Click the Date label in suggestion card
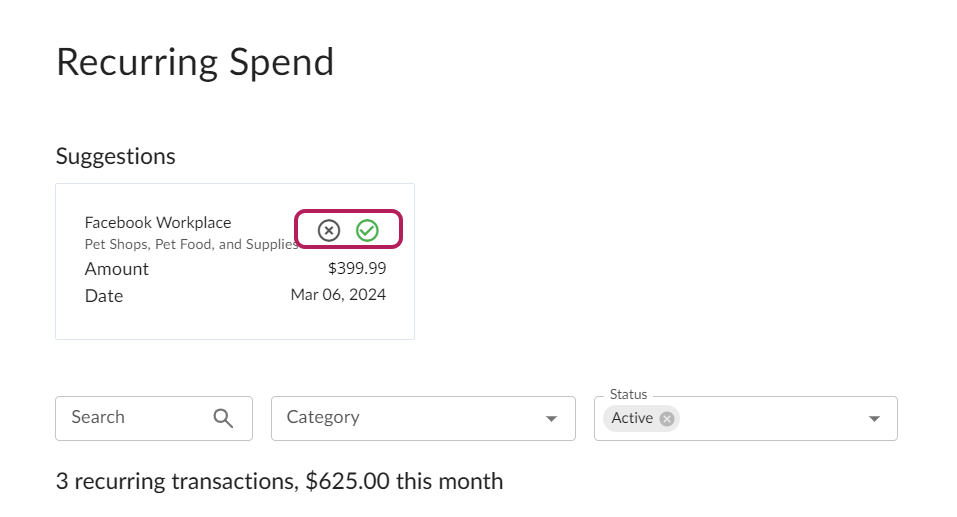 coord(104,296)
